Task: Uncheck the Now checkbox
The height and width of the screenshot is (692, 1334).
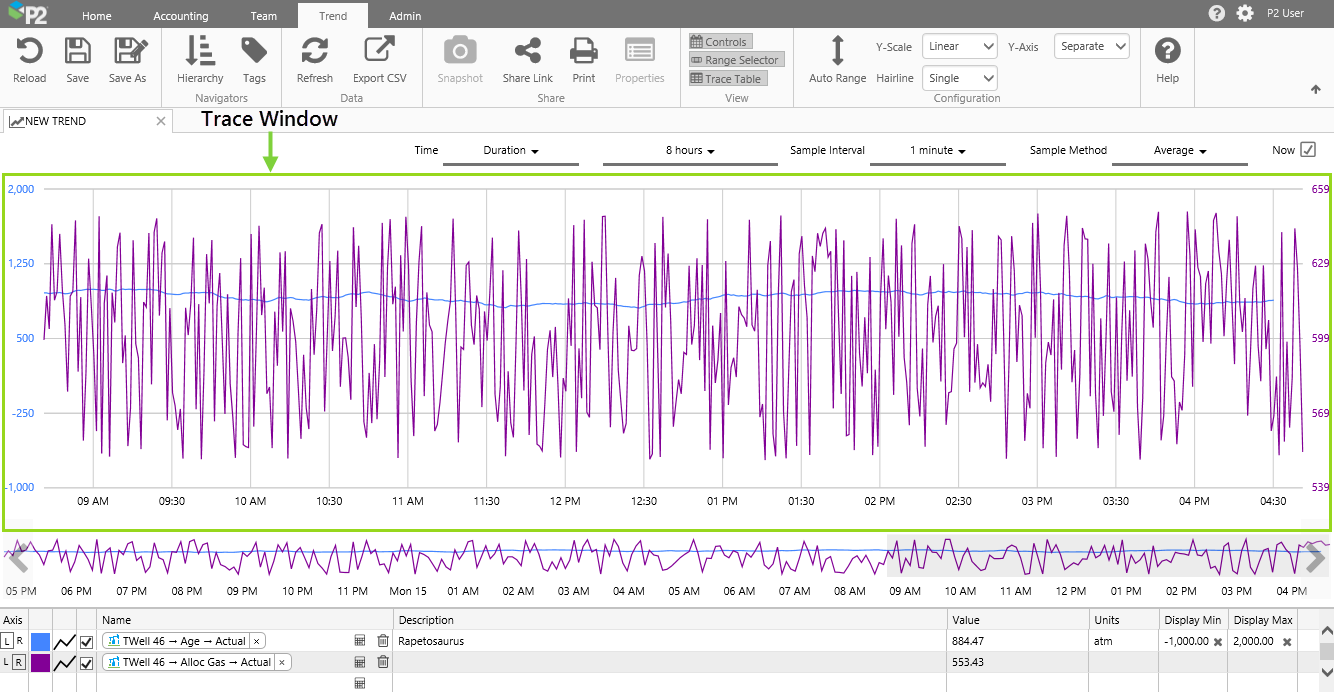Action: [1307, 150]
